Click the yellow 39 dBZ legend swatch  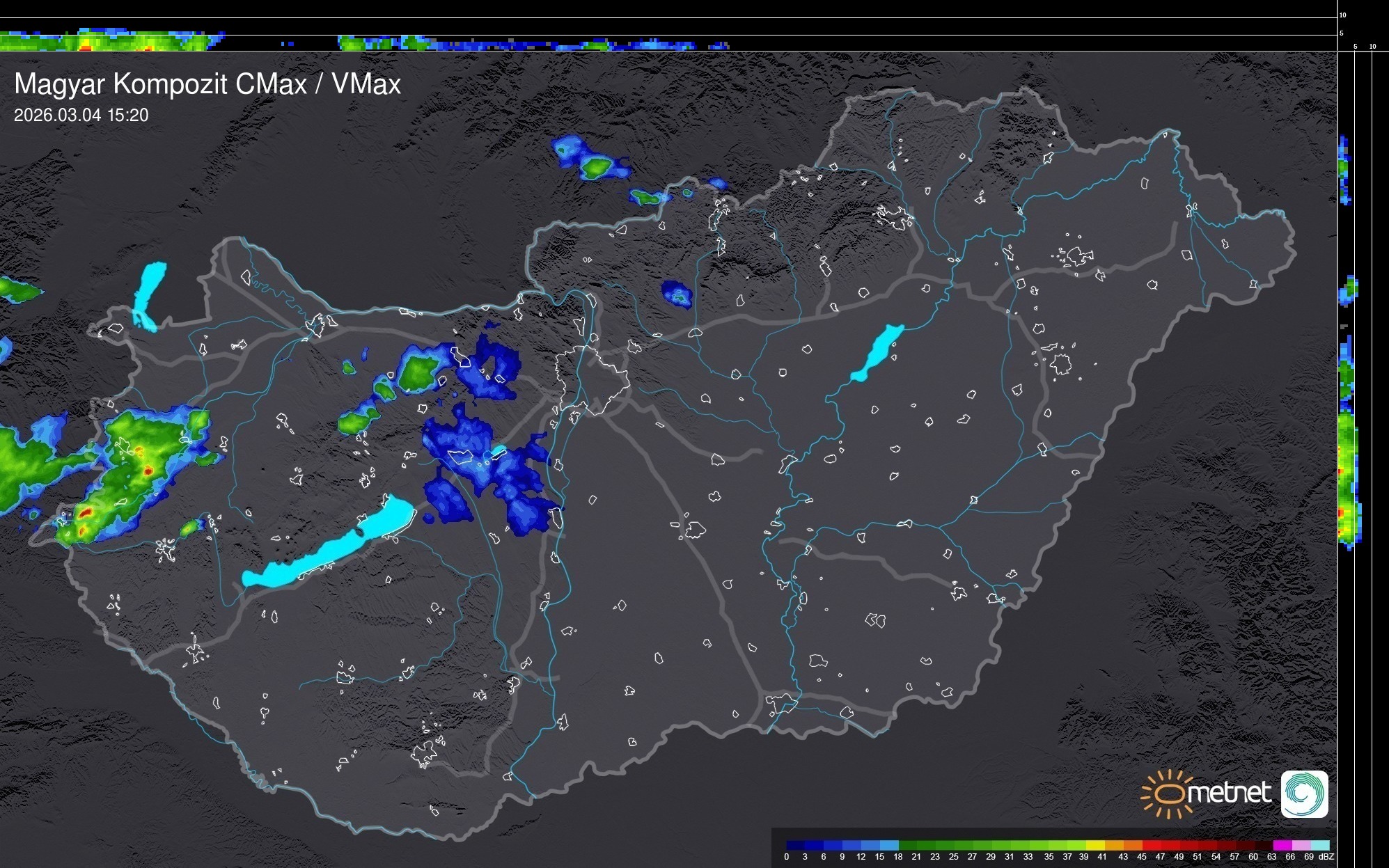pos(1094,845)
